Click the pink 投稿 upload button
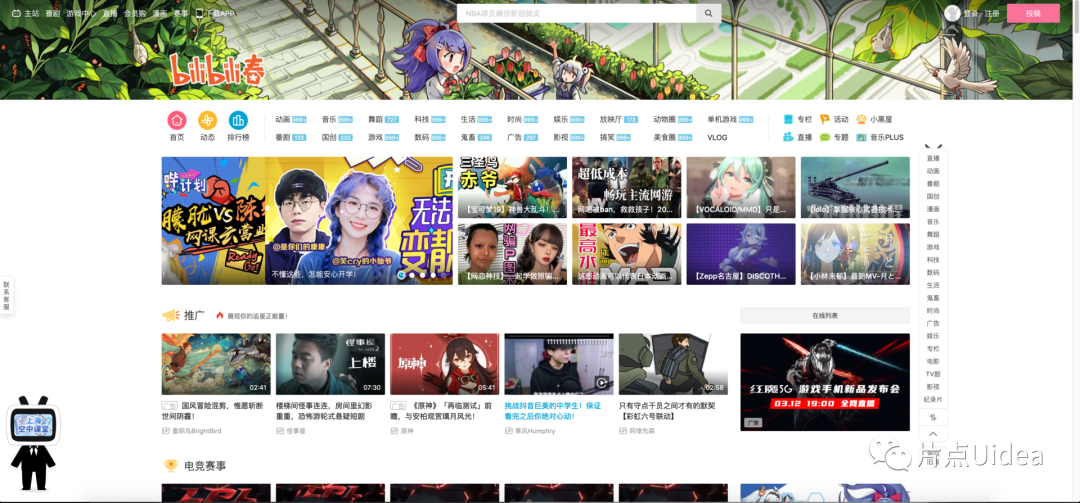Image resolution: width=1080 pixels, height=503 pixels. [x=1033, y=13]
